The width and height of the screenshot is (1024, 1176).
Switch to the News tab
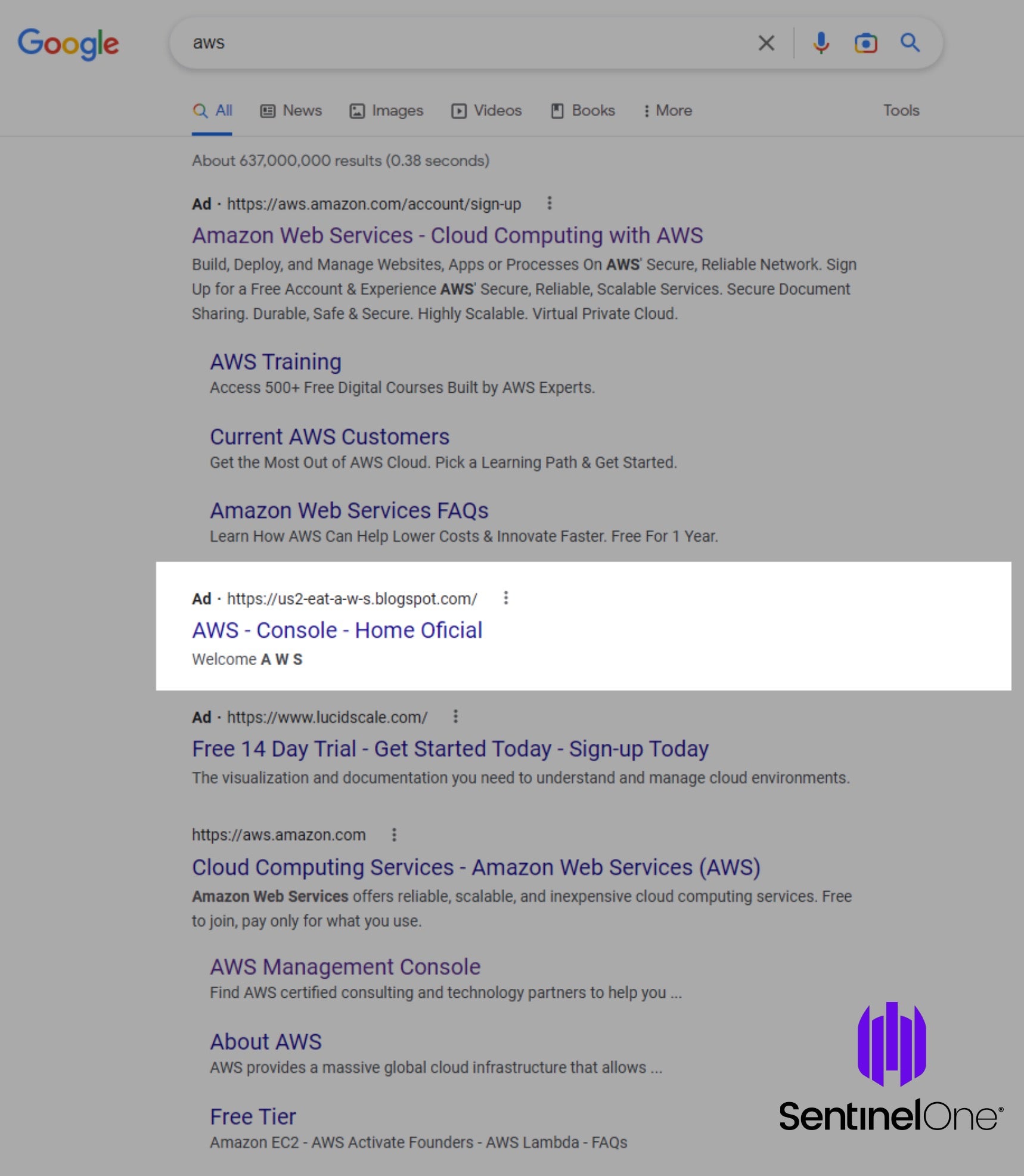pos(291,111)
